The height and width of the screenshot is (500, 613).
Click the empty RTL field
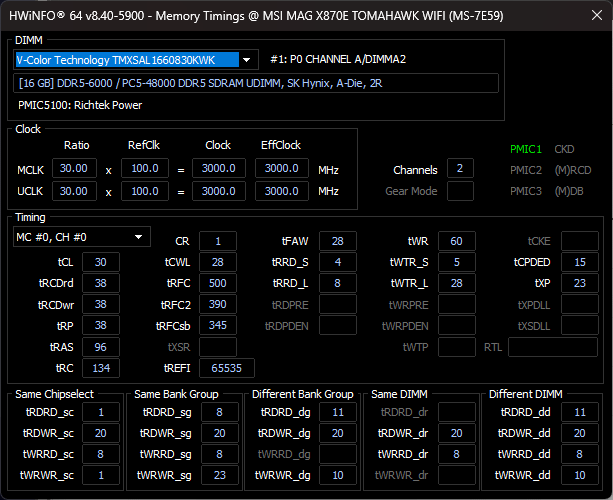[x=553, y=347]
